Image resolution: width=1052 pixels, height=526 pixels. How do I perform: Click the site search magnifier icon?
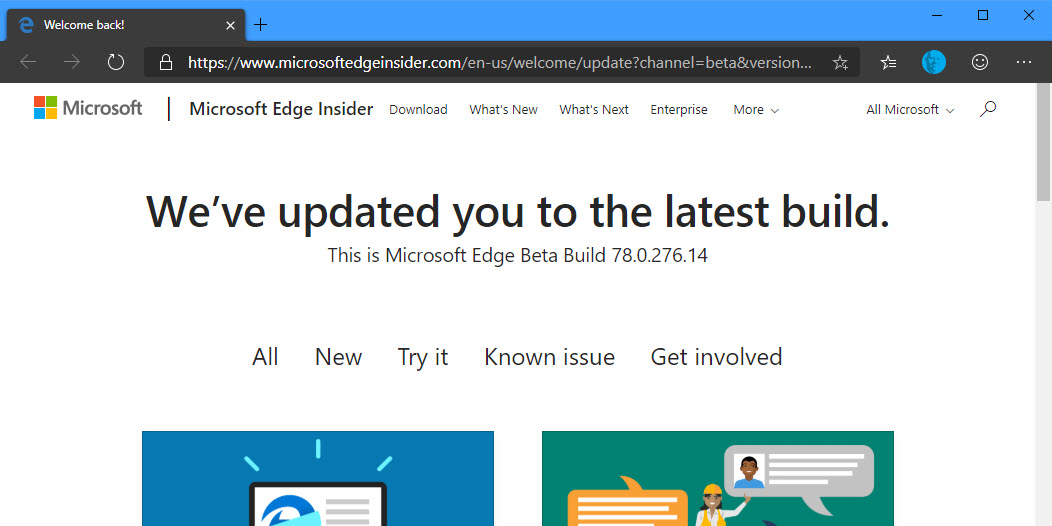(x=988, y=109)
